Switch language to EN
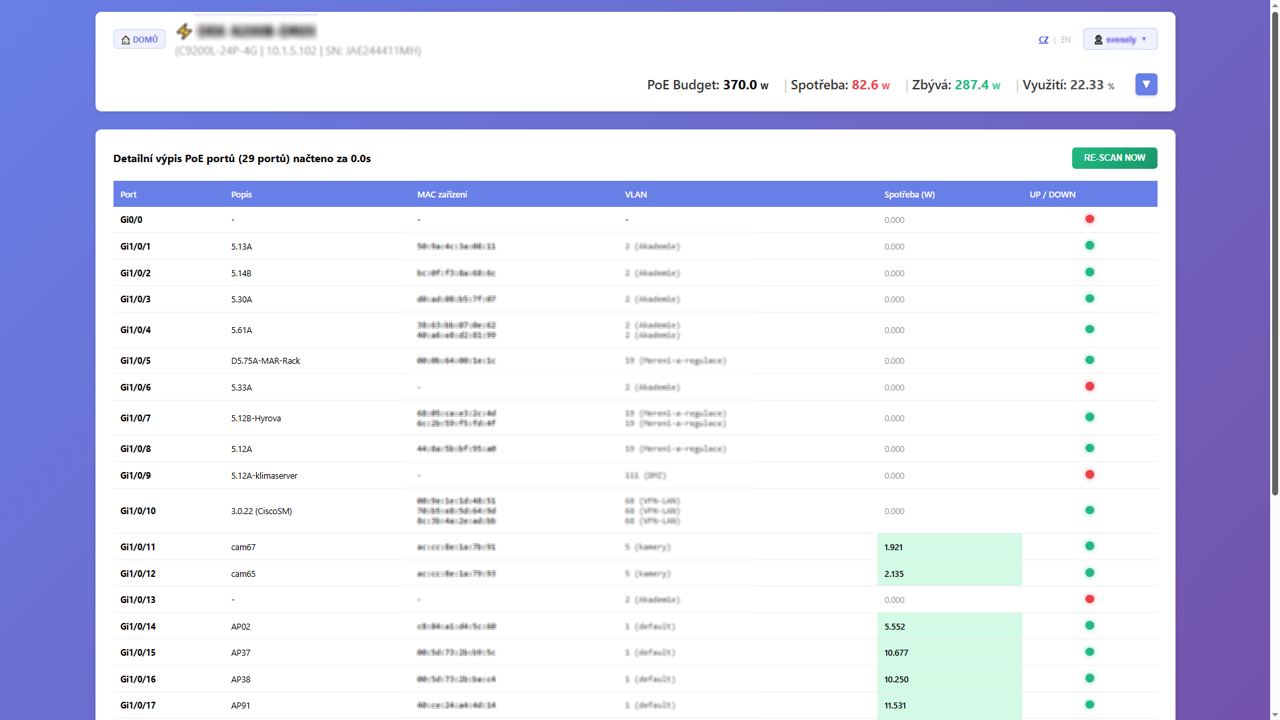The image size is (1280, 720). (x=1065, y=40)
